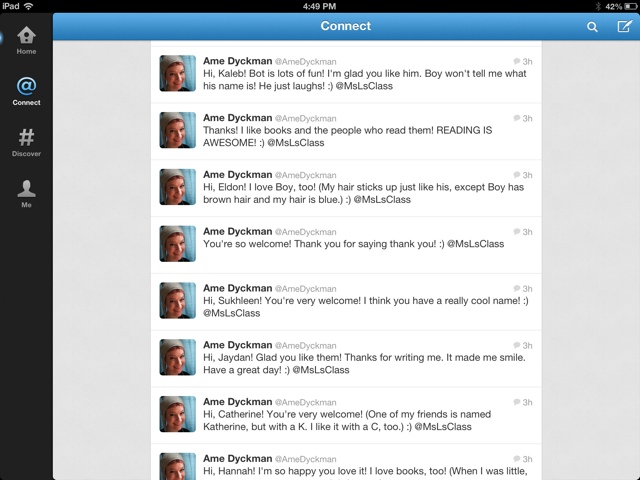Compose a new tweet with pencil icon

(624, 27)
